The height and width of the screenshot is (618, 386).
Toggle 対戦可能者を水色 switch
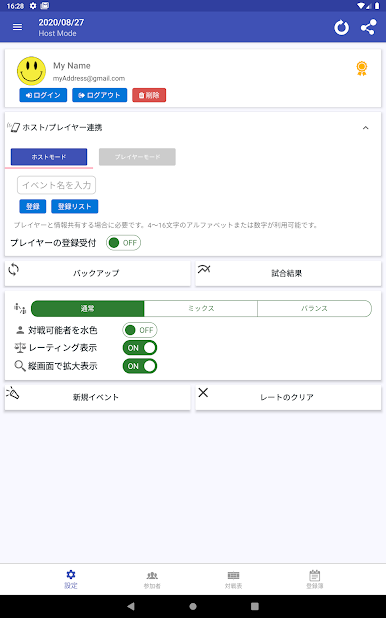[140, 330]
